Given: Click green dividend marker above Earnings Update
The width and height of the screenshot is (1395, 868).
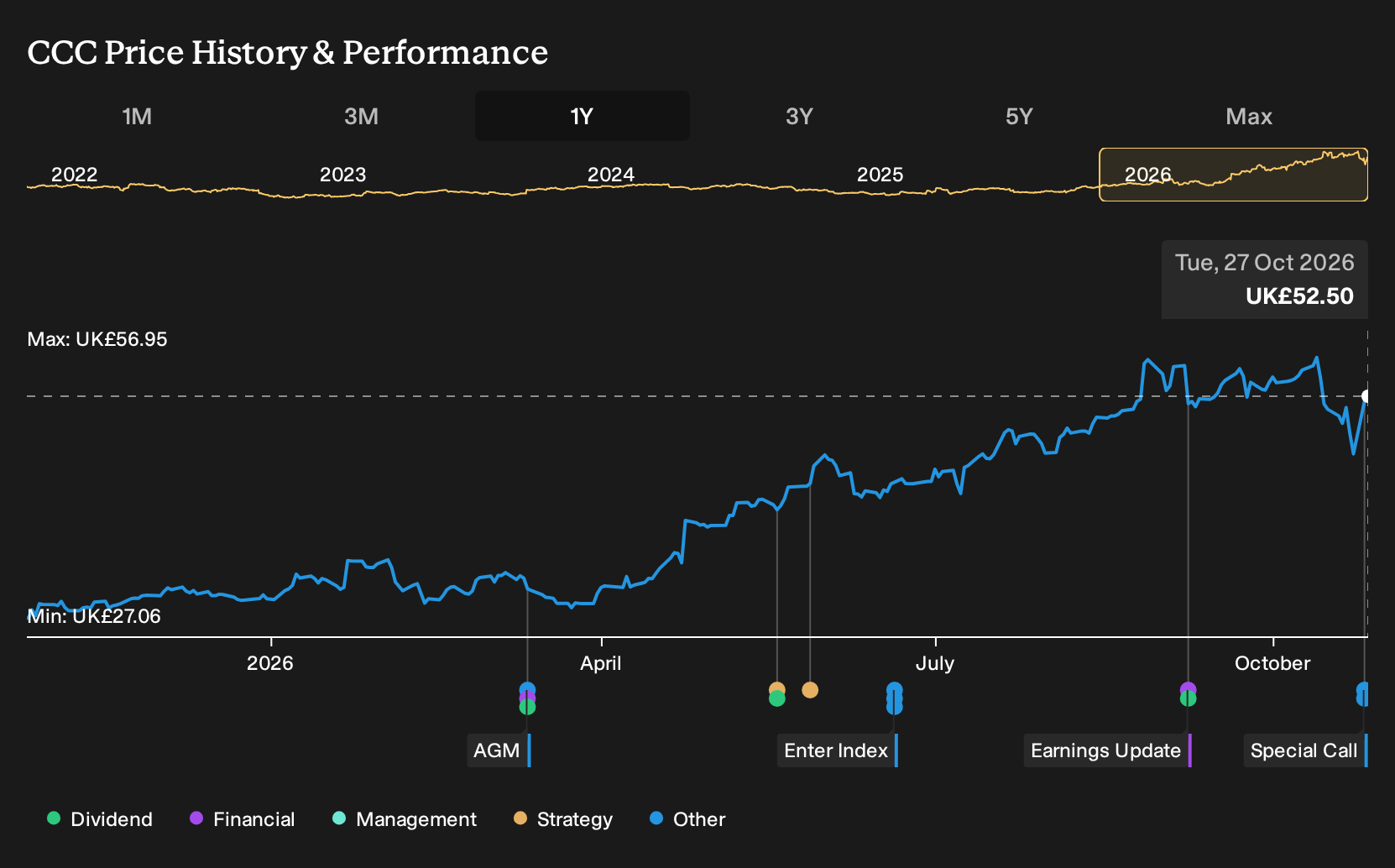Looking at the screenshot, I should pyautogui.click(x=1188, y=698).
